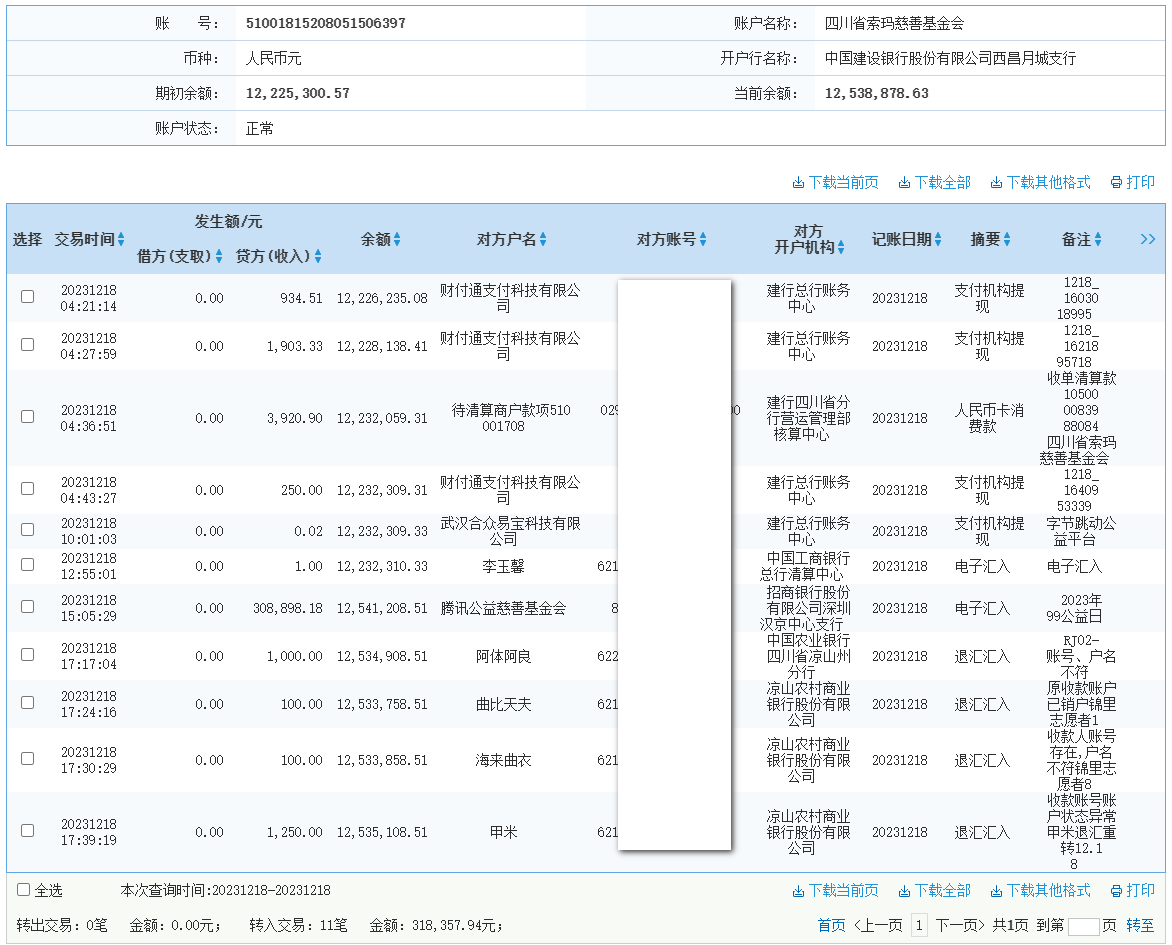Click the account number 51001815208051506397
The image size is (1172, 945).
[x=326, y=23]
